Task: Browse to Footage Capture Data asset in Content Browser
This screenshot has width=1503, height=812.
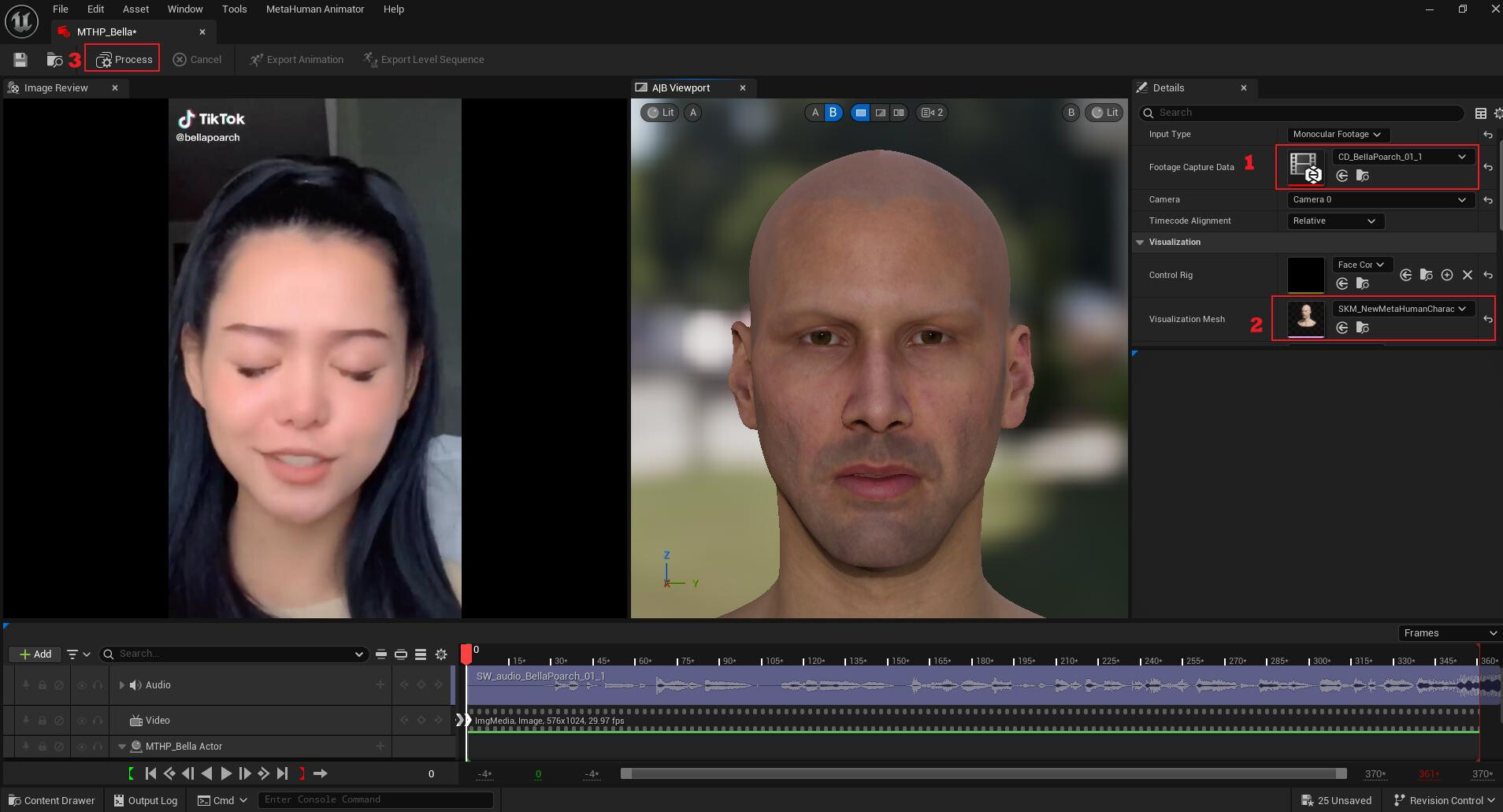Action: 1363,176
